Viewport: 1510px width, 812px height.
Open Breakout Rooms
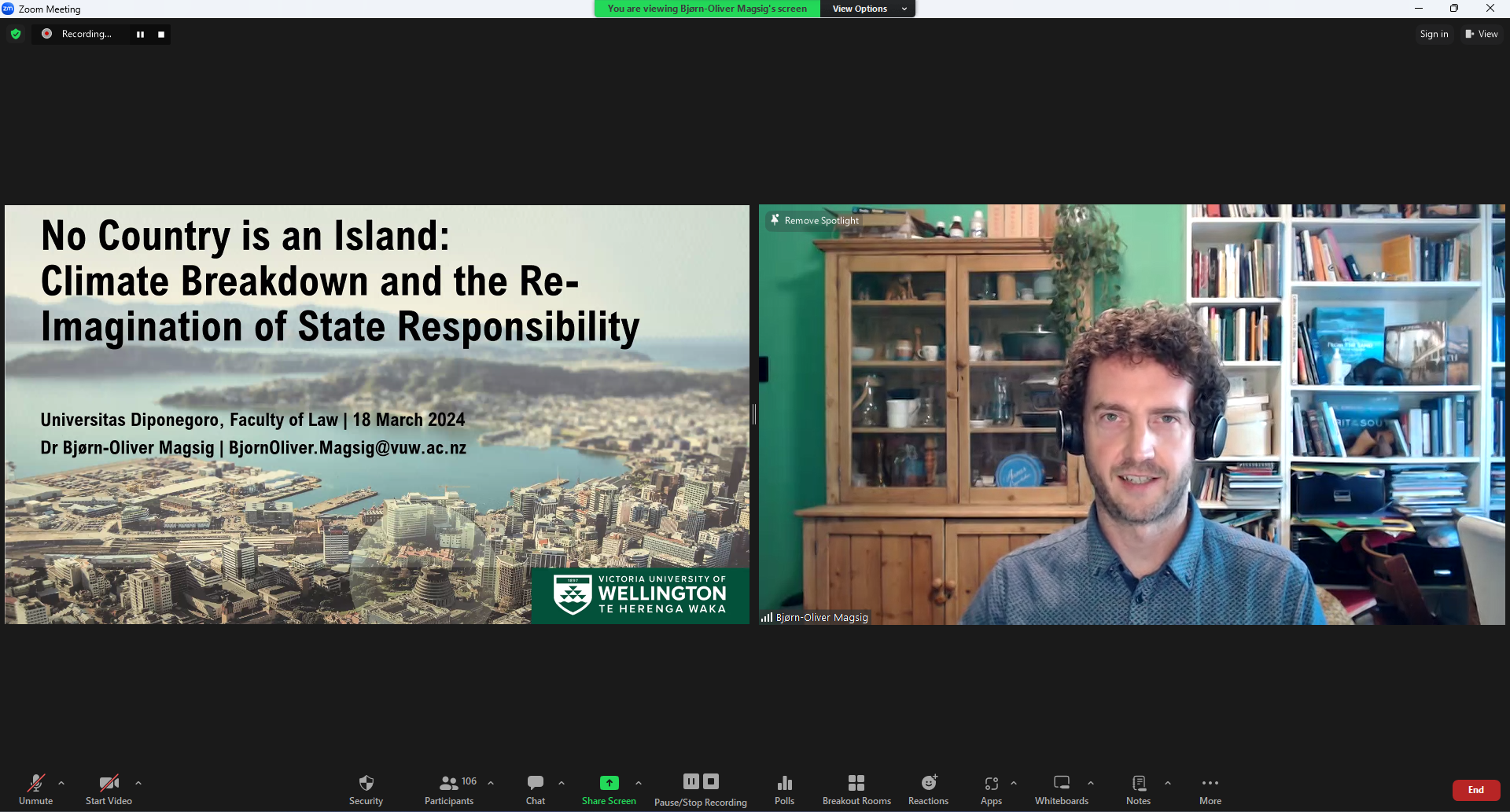coord(856,788)
